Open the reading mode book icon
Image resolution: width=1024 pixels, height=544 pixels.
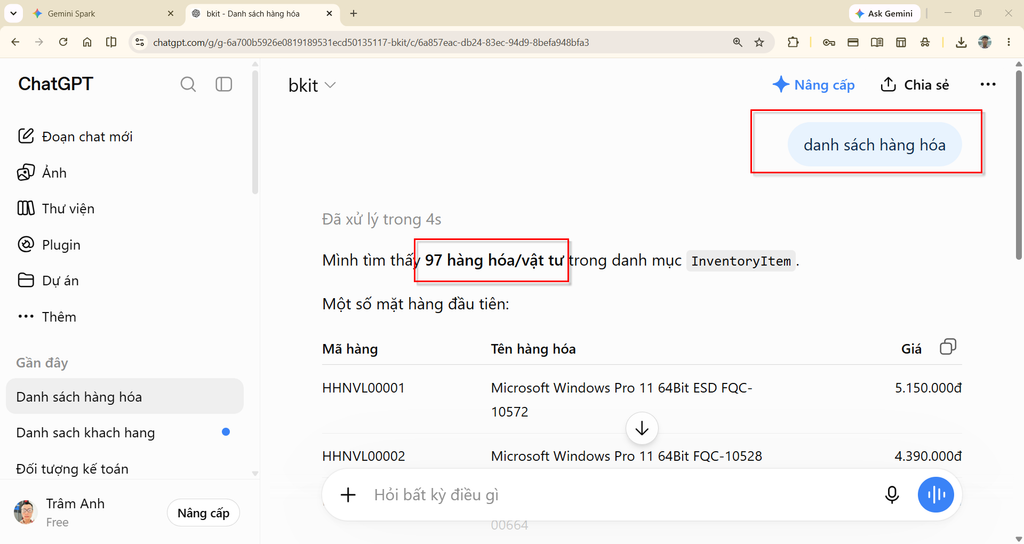click(877, 42)
